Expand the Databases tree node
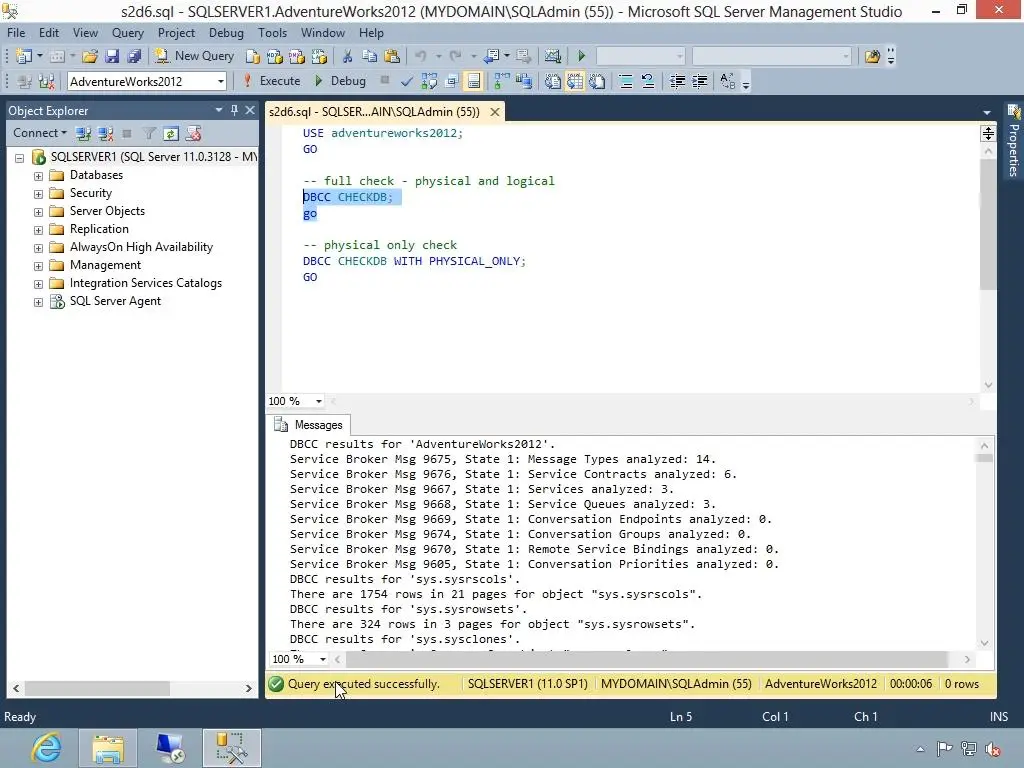The height and width of the screenshot is (768, 1024). [39, 175]
